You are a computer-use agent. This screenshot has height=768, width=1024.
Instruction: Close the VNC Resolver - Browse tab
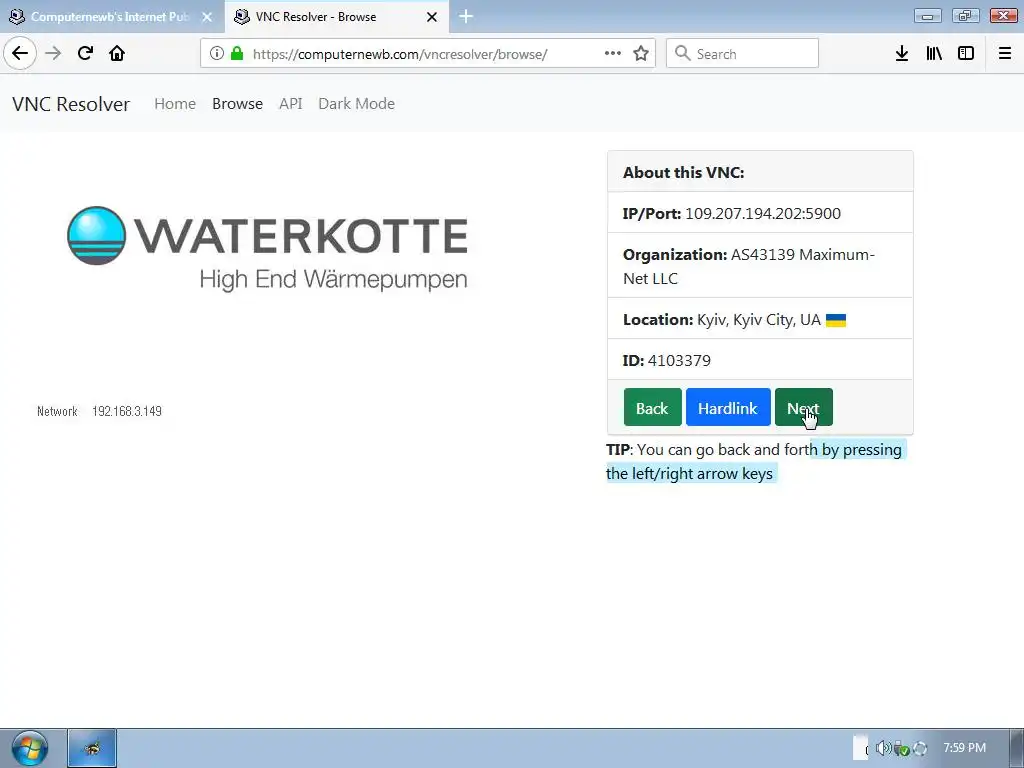click(x=432, y=17)
